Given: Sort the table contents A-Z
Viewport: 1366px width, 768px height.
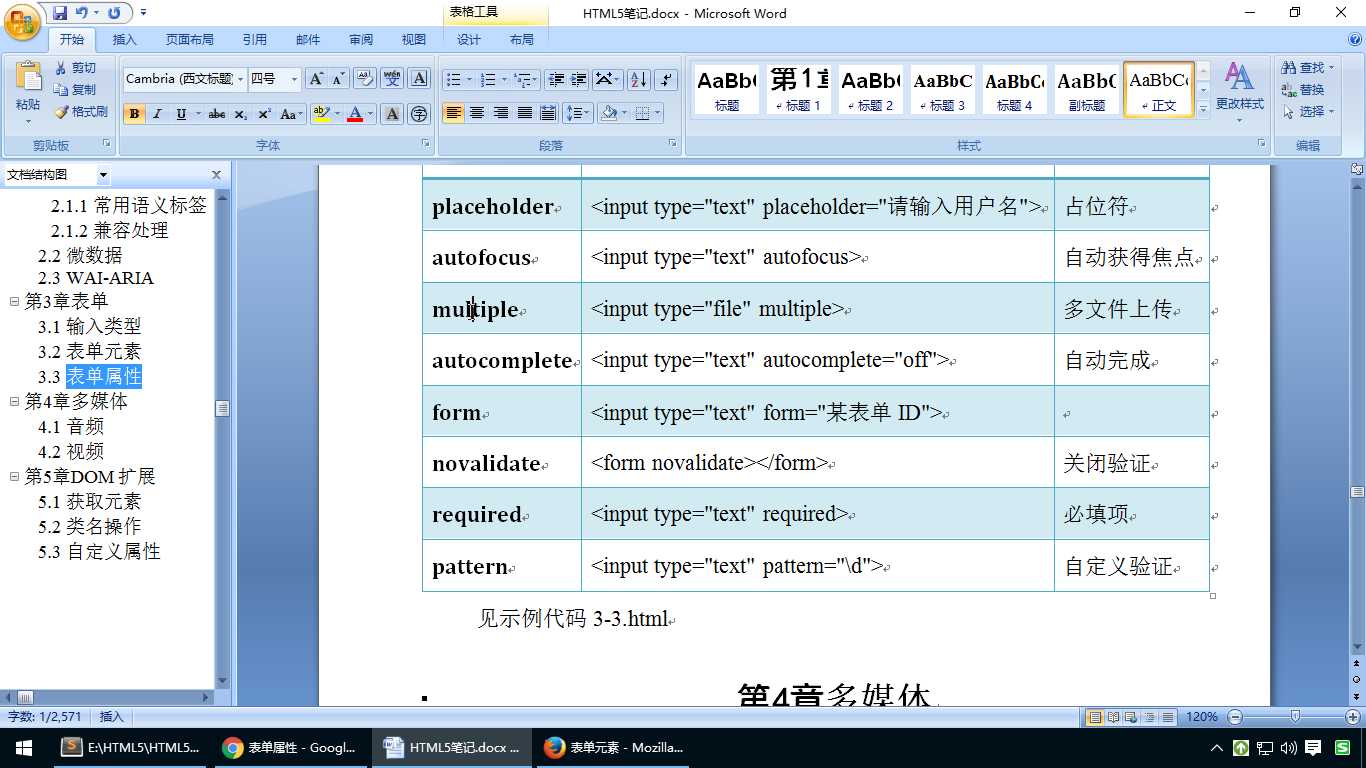Looking at the screenshot, I should pyautogui.click(x=639, y=79).
